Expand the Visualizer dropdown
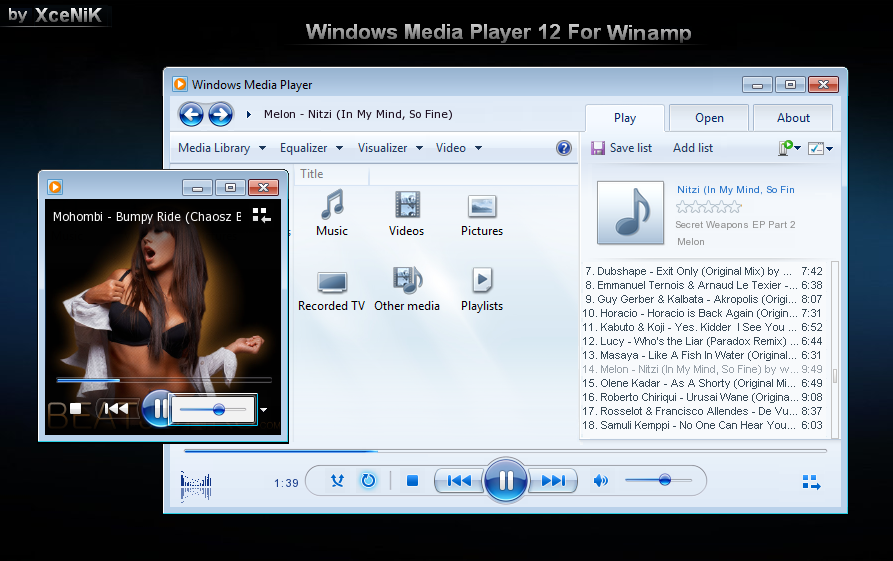The height and width of the screenshot is (561, 893). point(391,148)
